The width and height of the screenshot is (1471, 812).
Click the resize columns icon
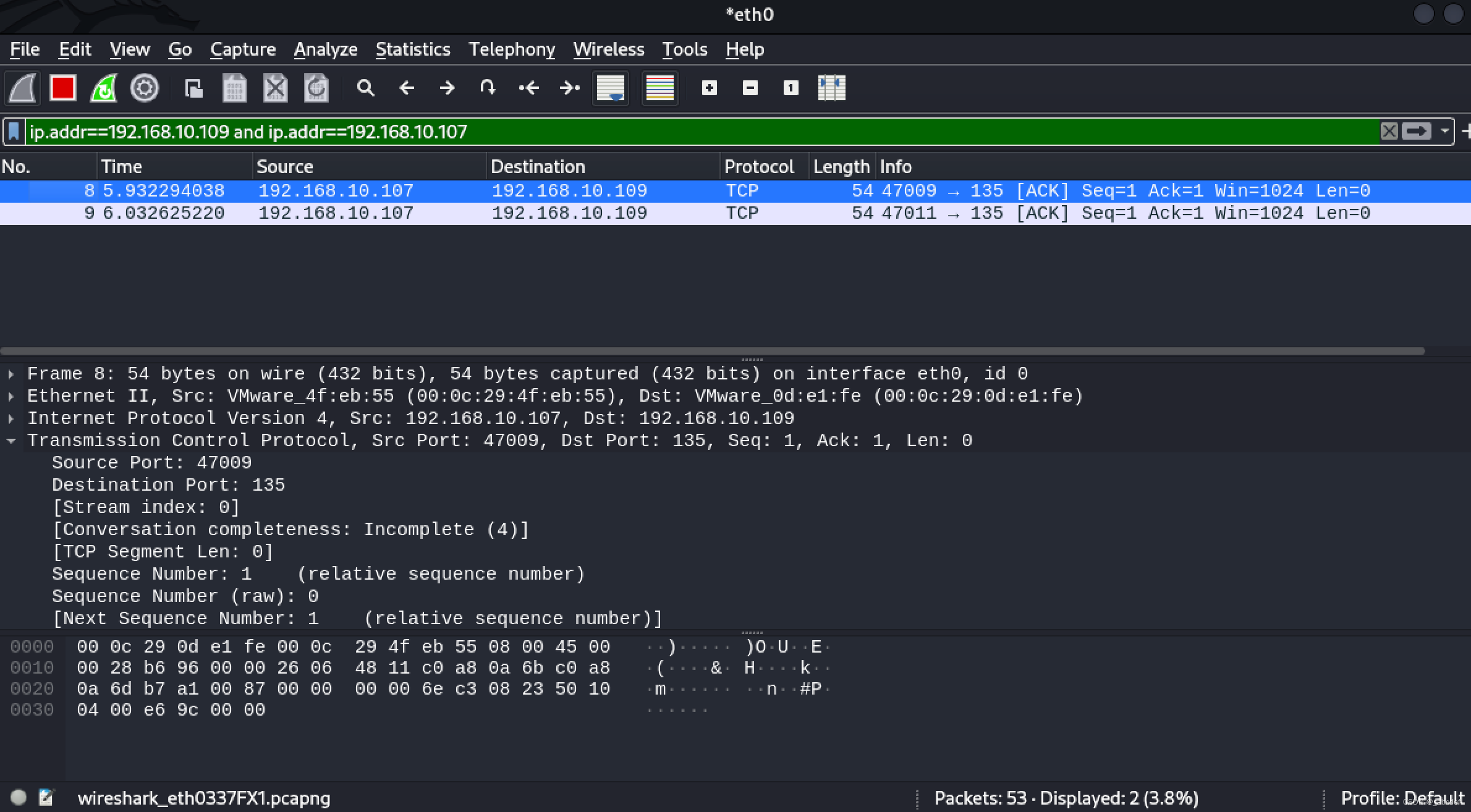831,88
